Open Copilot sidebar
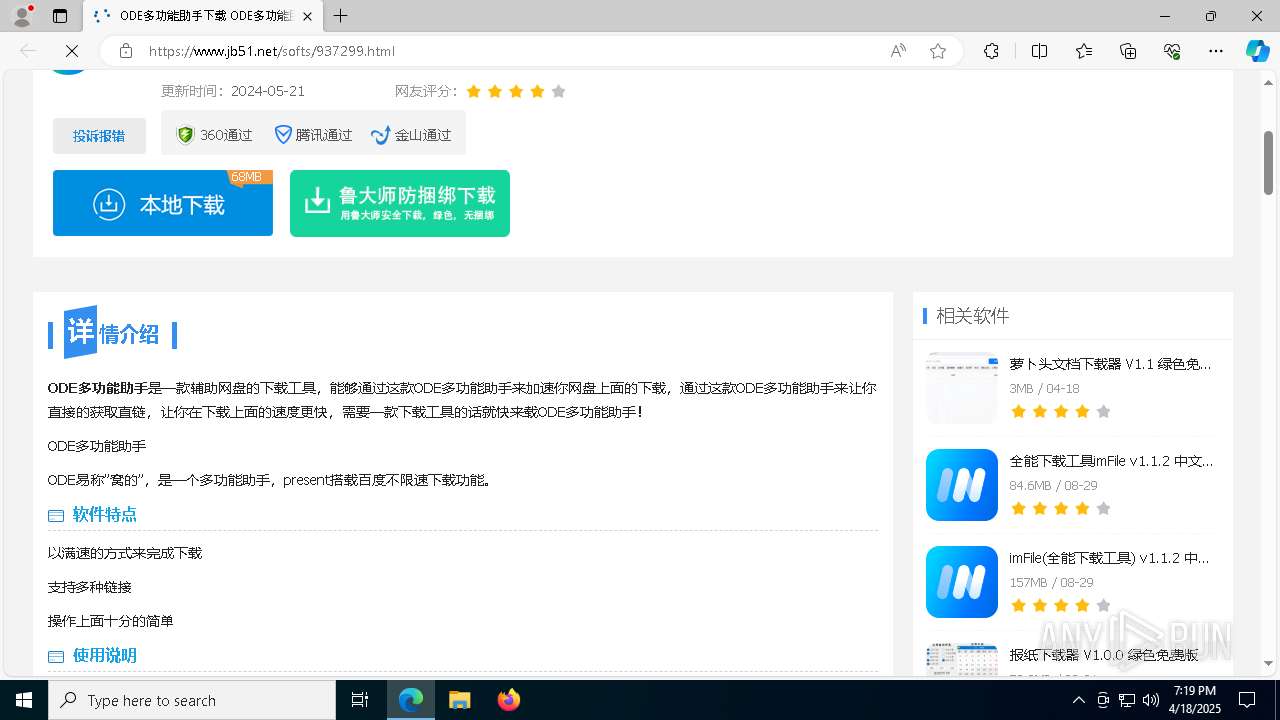1280x720 pixels. click(1257, 51)
